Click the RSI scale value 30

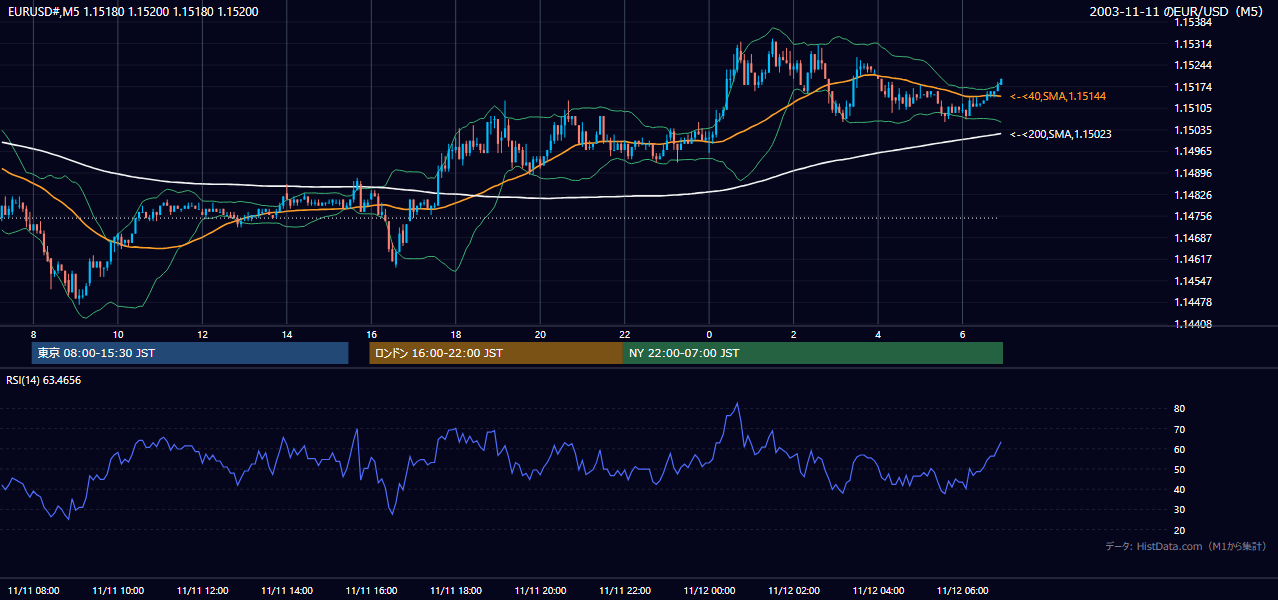[x=1179, y=510]
